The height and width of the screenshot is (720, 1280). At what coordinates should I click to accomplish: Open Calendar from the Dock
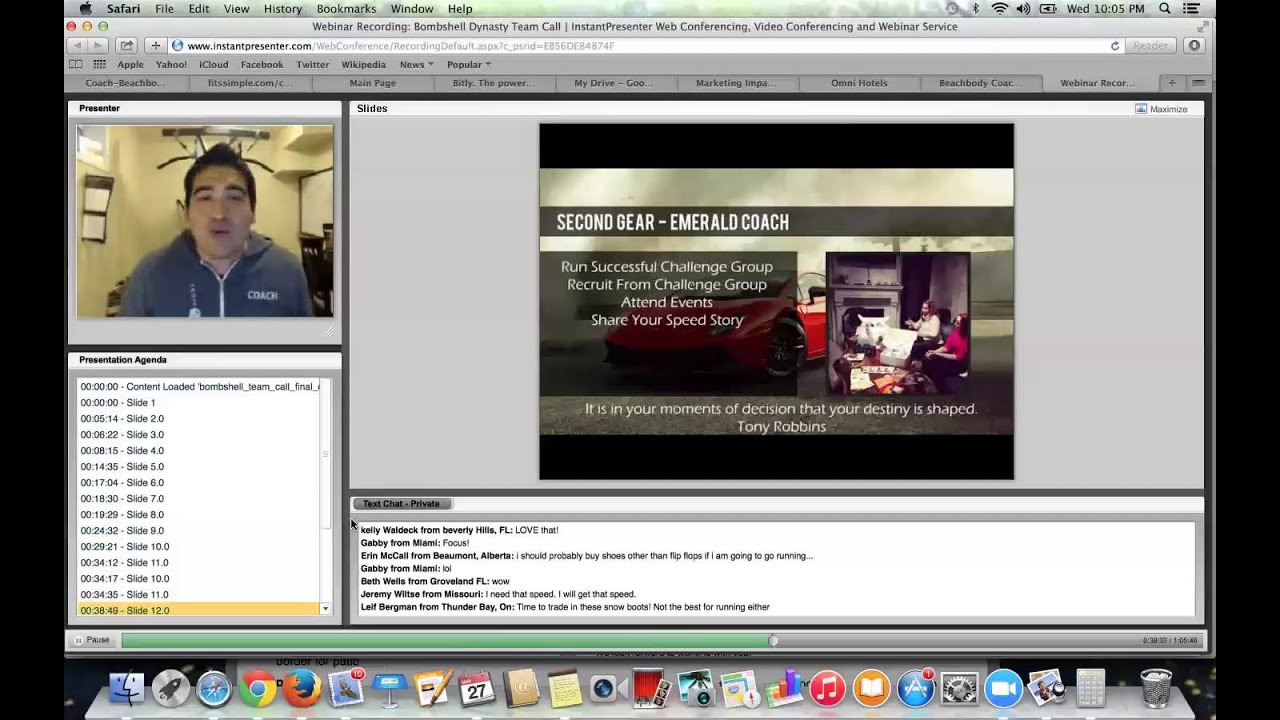tap(477, 689)
